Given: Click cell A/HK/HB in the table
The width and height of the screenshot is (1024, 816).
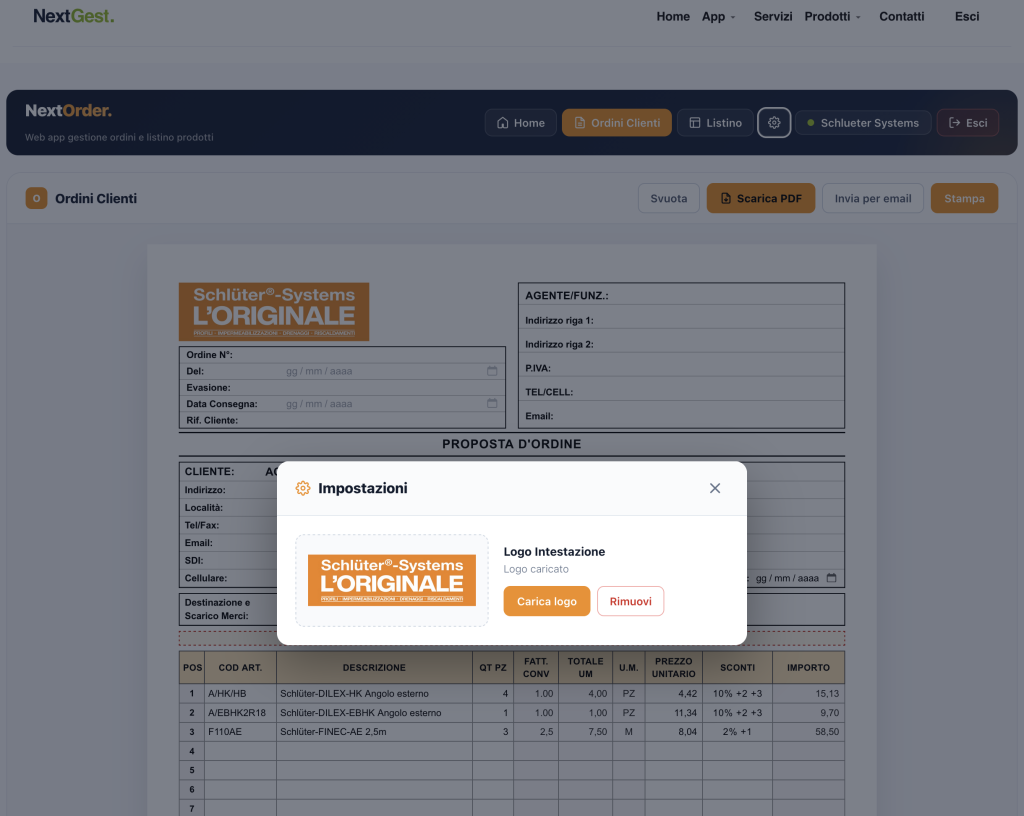Looking at the screenshot, I should click(x=240, y=693).
